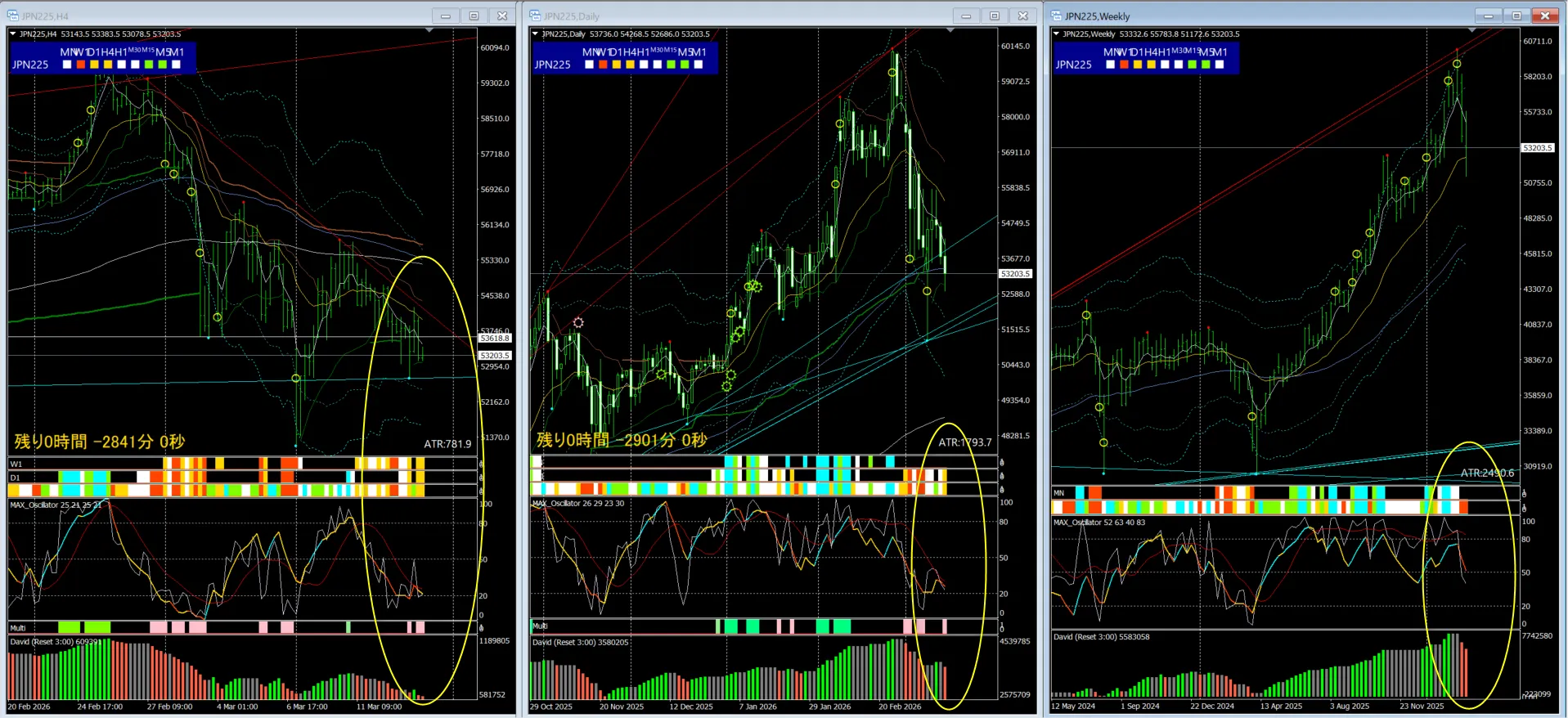
Task: Click the green M5 square in Daily chart panel
Action: click(x=685, y=65)
